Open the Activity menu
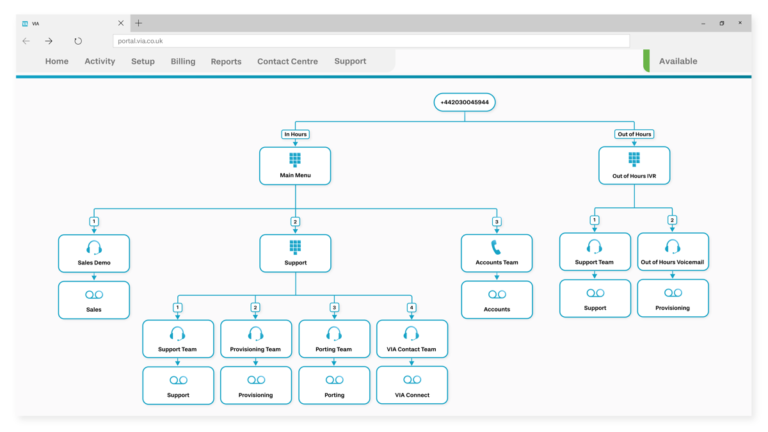Viewport: 768px width, 432px height. [100, 61]
